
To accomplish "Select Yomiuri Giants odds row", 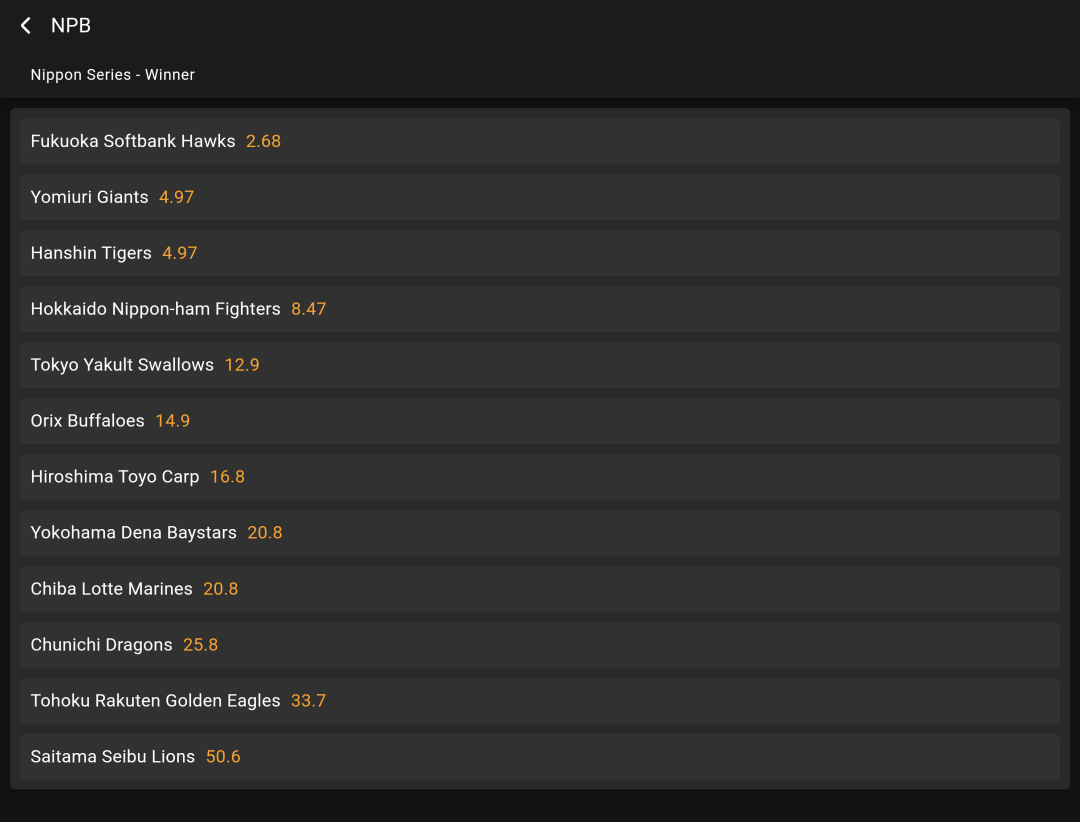I will point(539,197).
